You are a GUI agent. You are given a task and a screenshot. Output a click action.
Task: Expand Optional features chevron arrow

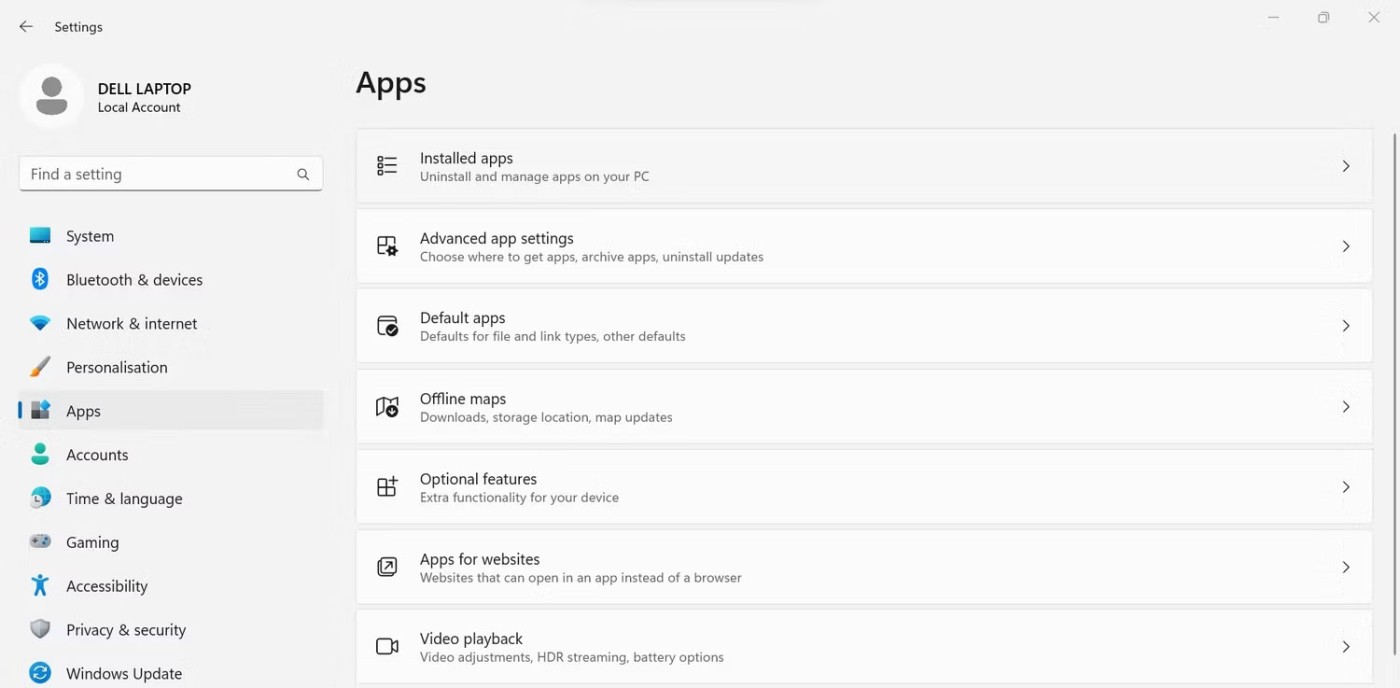click(x=1346, y=487)
